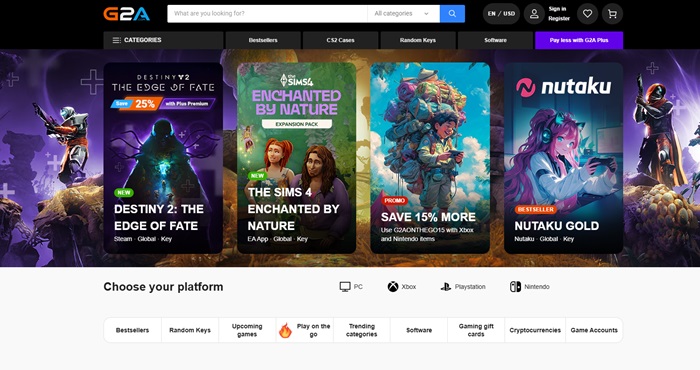700x370 pixels.
Task: Select the Cryptocurrencies quick category
Action: (x=535, y=330)
